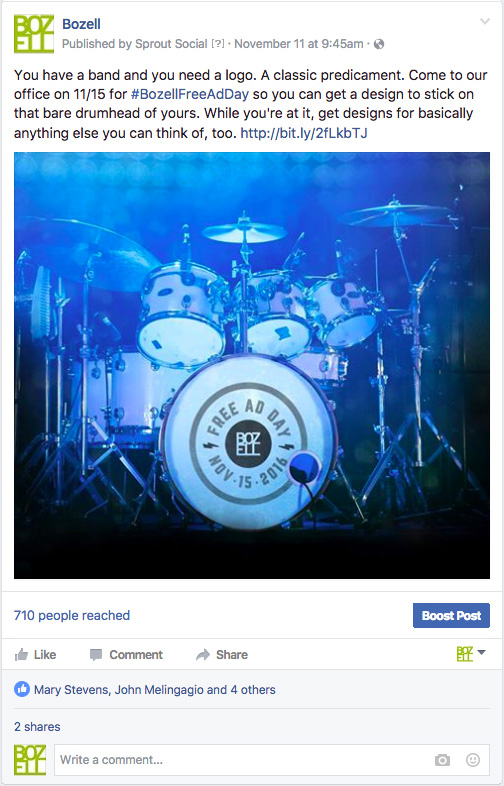
Task: Open the drum kit photo
Action: click(252, 365)
